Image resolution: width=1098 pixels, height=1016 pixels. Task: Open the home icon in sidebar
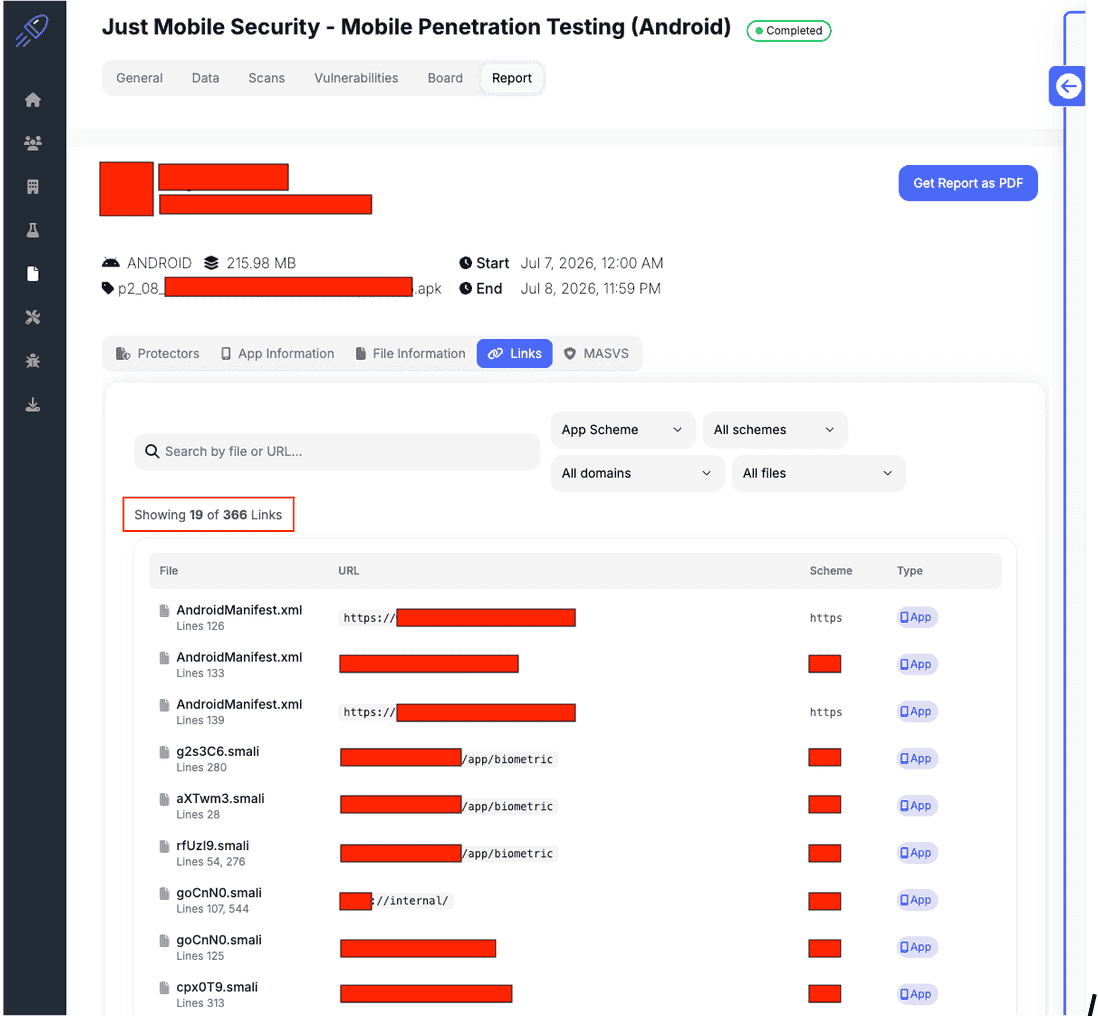point(33,100)
